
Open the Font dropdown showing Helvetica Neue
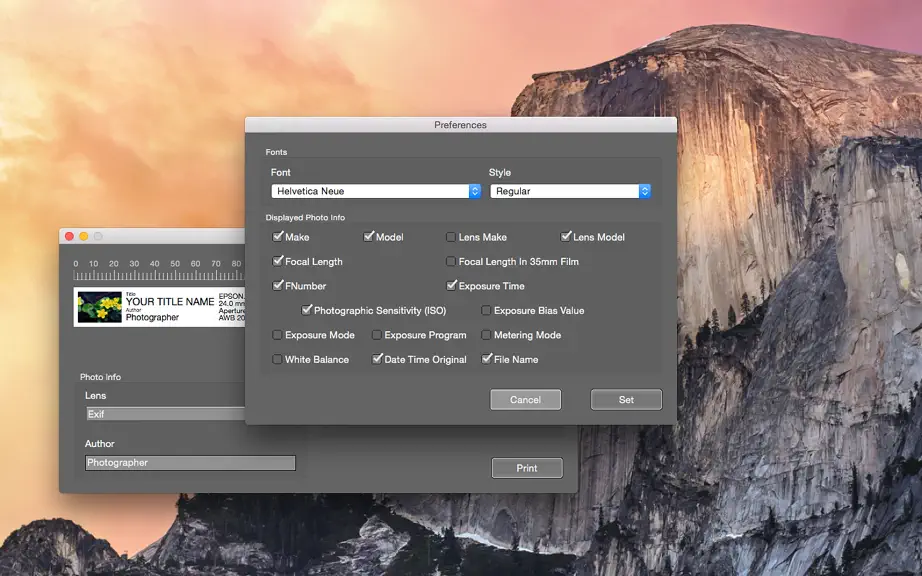[376, 191]
